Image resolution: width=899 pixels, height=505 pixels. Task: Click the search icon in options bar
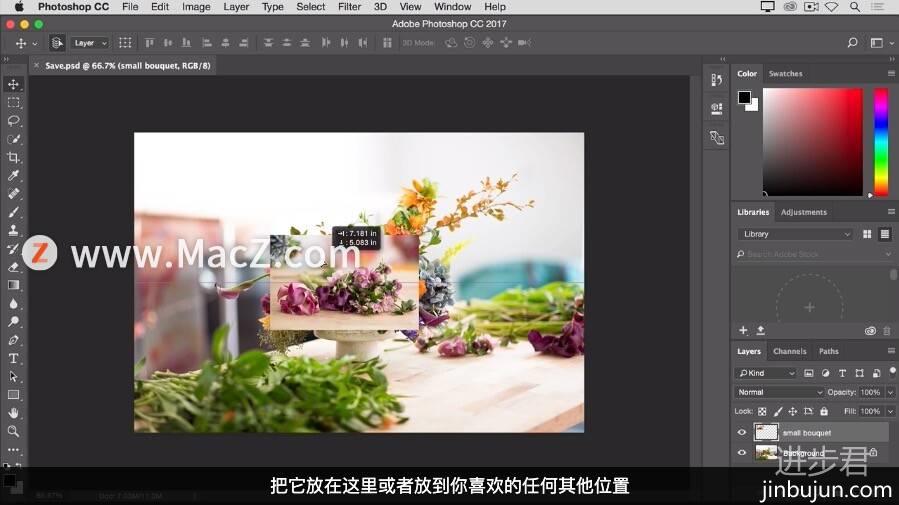pos(853,42)
